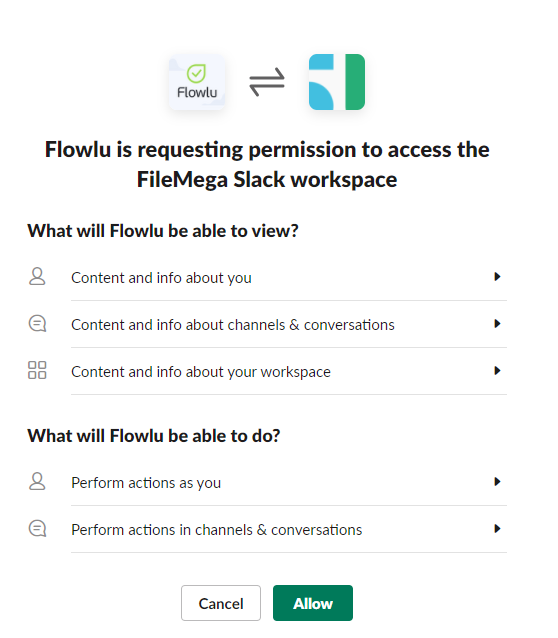Click the Flowlu app logo
Screen dimensions: 558x638
(x=197, y=82)
